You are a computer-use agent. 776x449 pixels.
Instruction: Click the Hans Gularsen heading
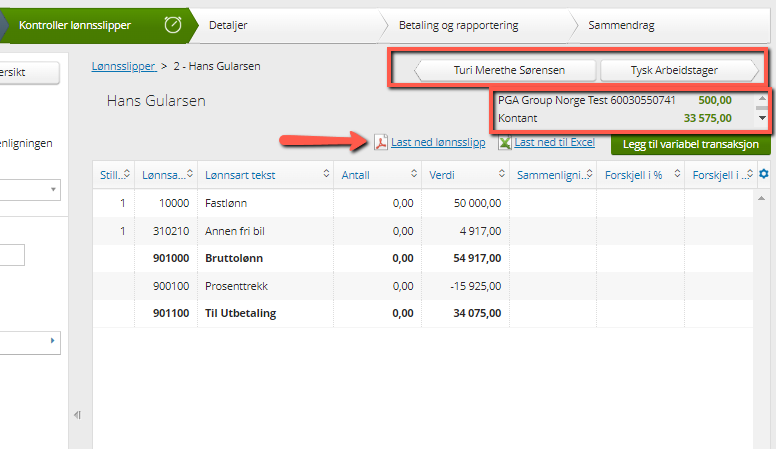coord(156,100)
